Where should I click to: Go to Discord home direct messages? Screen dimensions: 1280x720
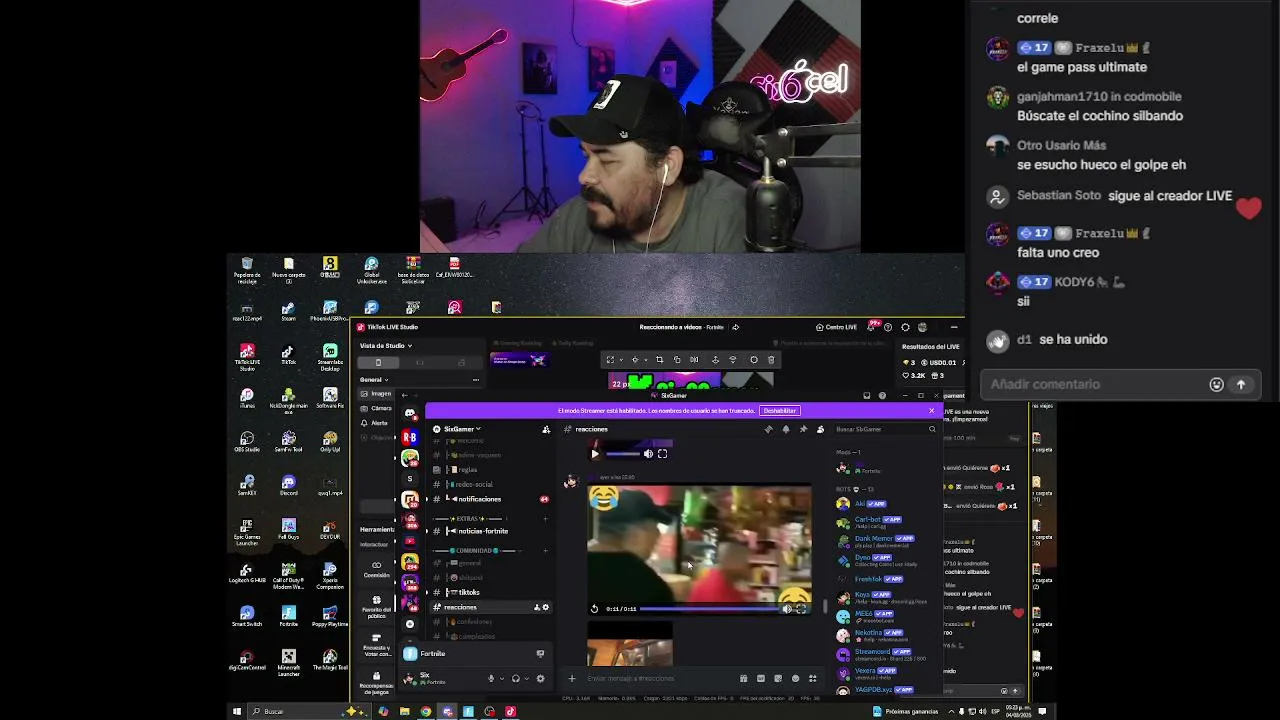410,413
